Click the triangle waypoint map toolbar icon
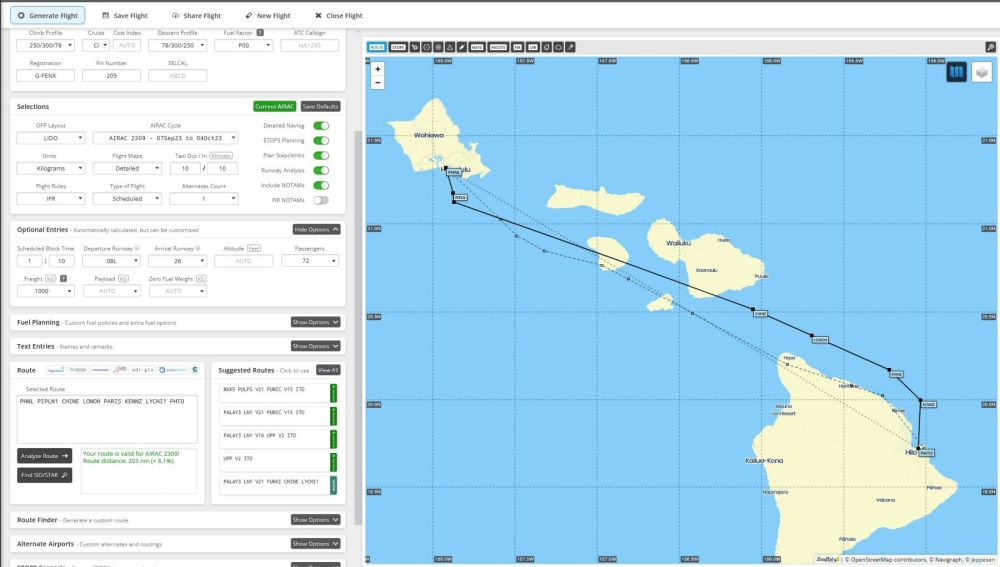1000x567 pixels. [x=450, y=47]
